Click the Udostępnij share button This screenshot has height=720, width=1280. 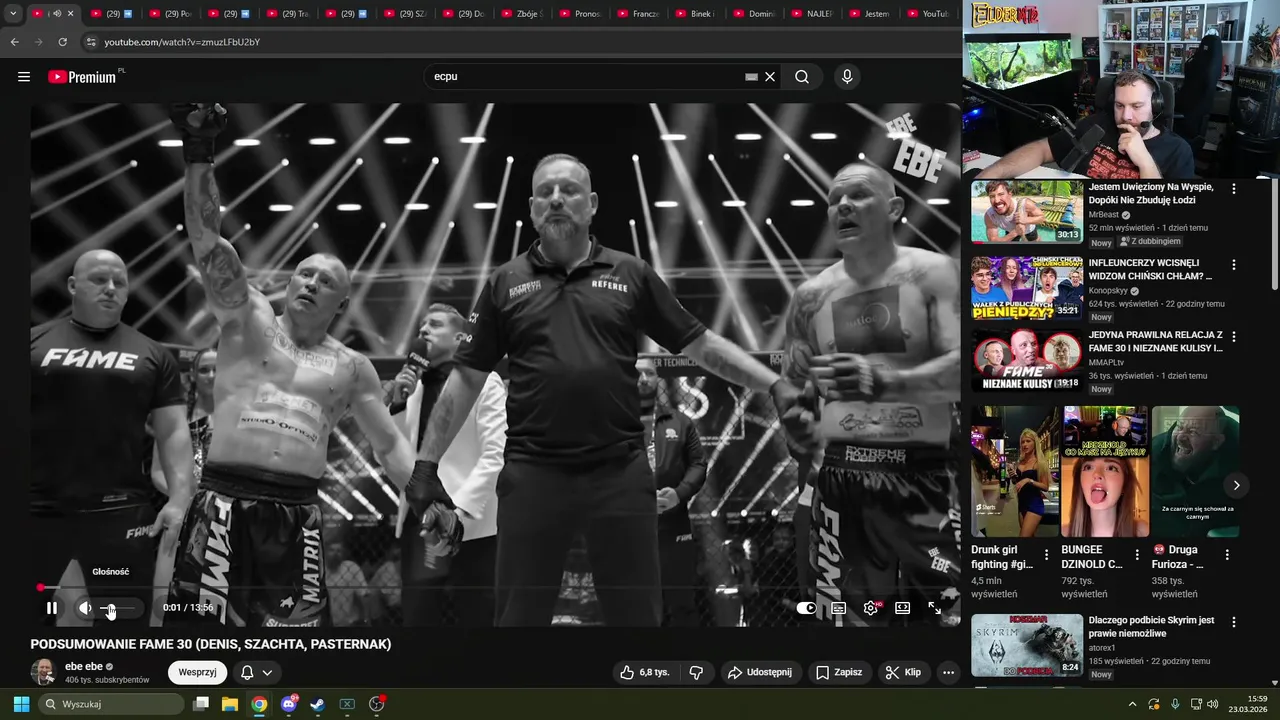coord(760,672)
